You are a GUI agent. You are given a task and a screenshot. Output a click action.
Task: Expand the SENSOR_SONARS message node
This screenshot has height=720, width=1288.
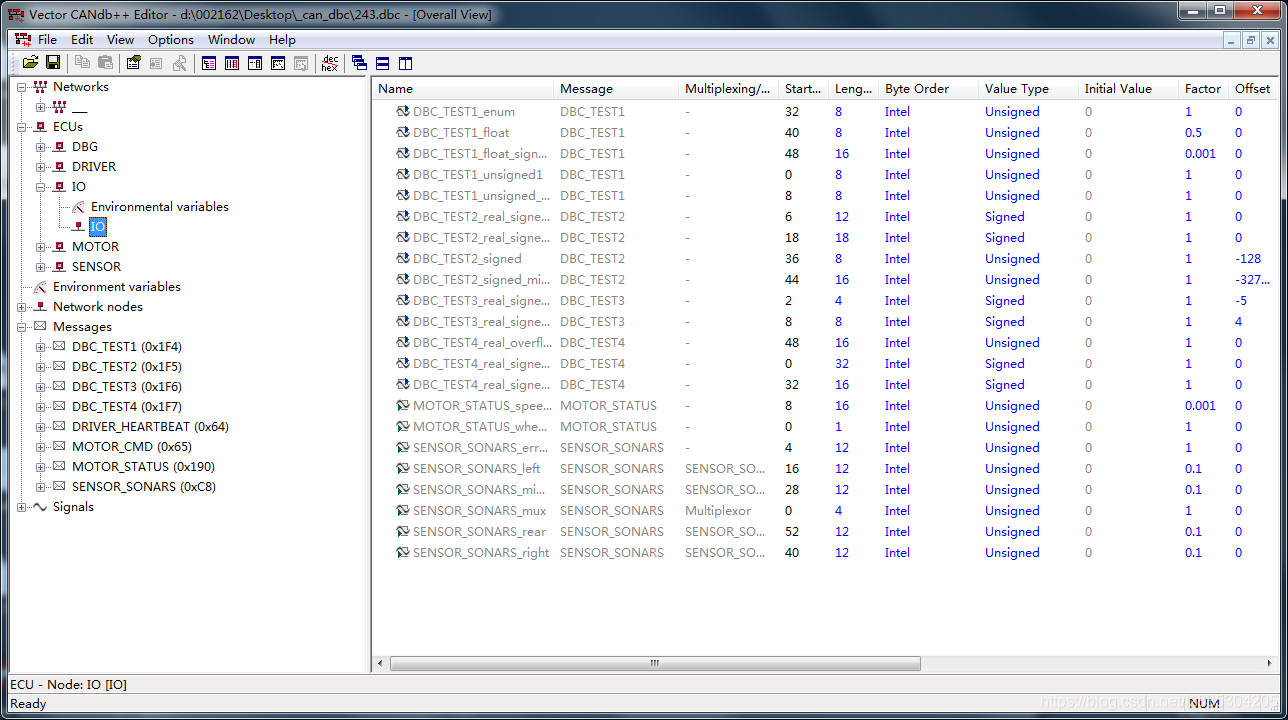click(41, 487)
